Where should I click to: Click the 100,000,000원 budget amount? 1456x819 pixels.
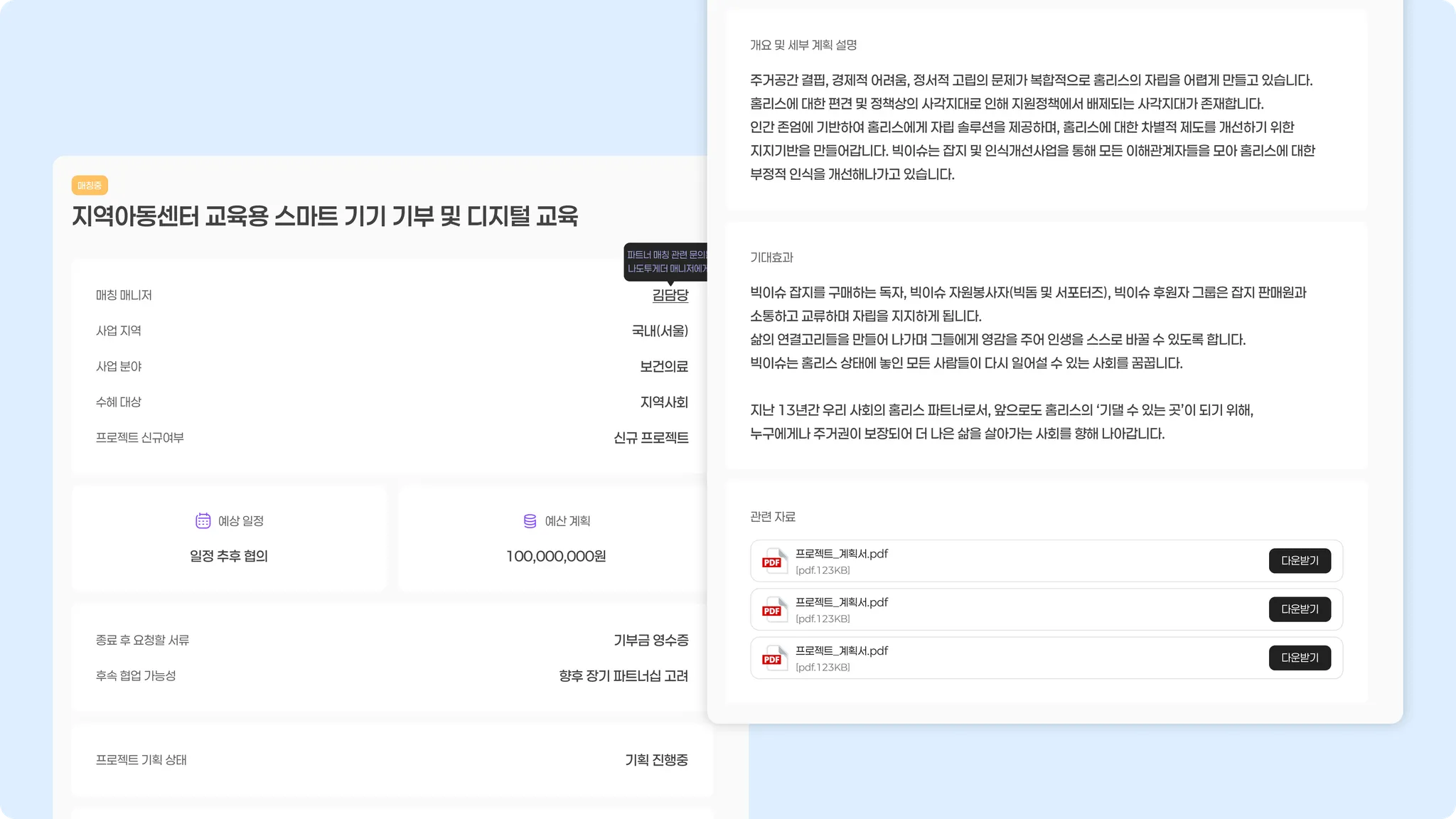coord(555,556)
